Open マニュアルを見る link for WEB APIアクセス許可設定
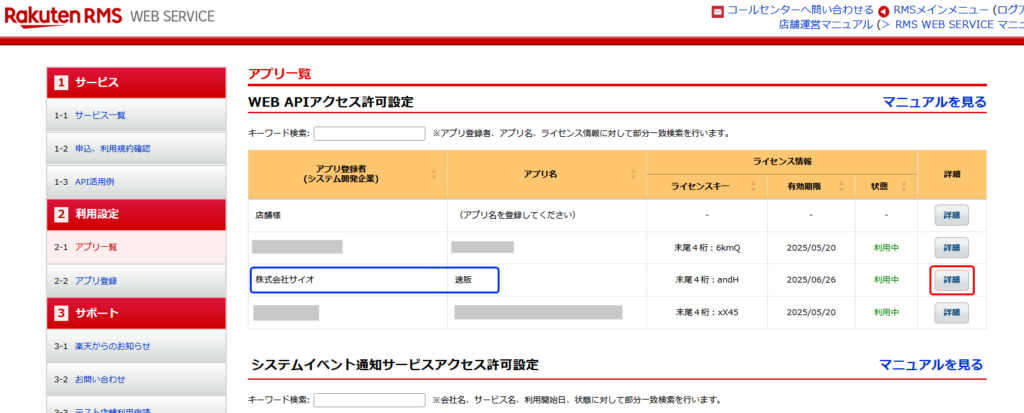The image size is (1024, 413). point(934,102)
